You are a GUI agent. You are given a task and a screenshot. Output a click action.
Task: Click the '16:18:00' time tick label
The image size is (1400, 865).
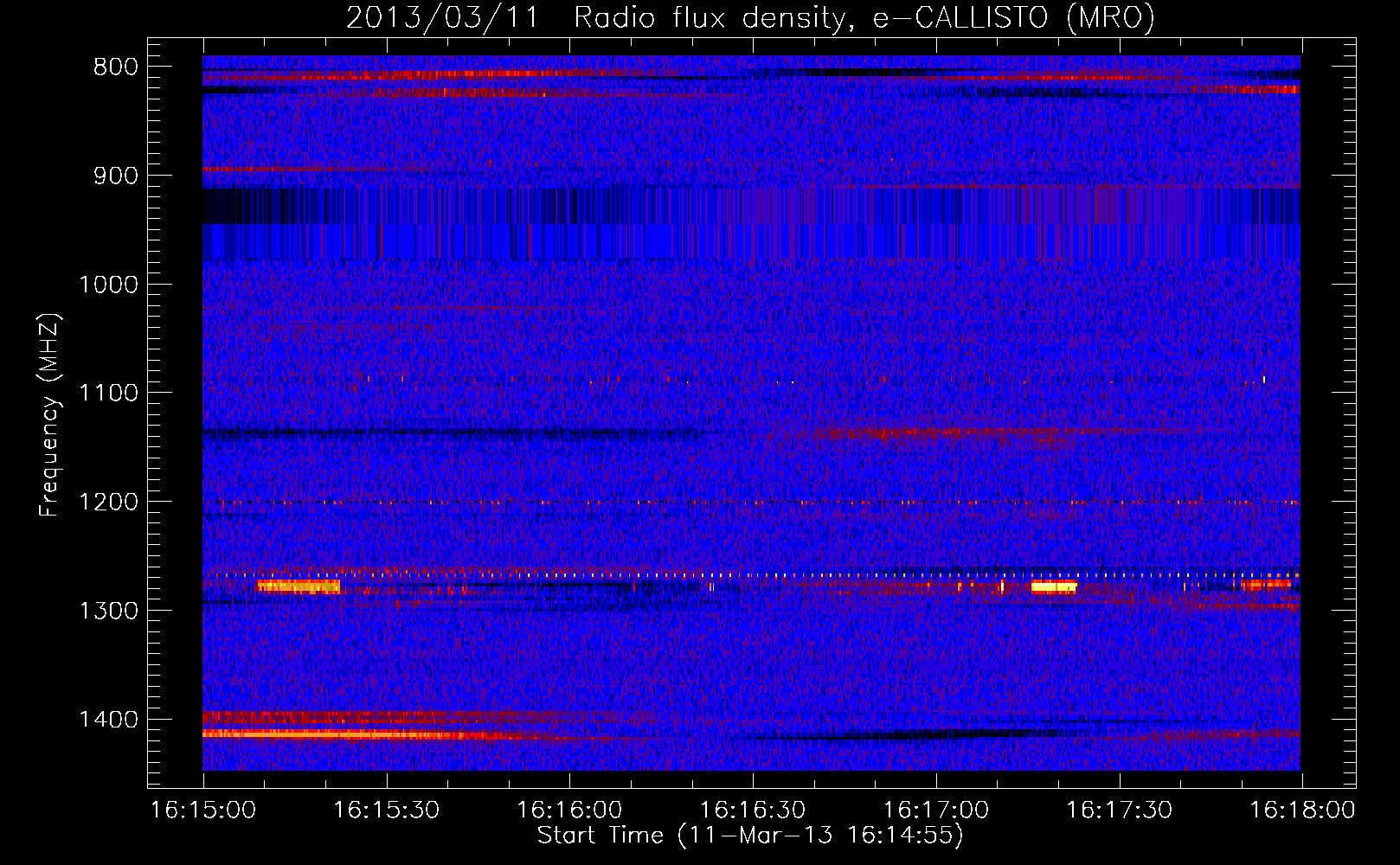pyautogui.click(x=1302, y=811)
